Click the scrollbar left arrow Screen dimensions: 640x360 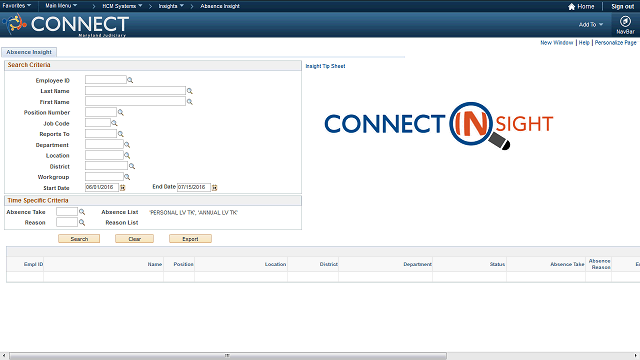click(3, 356)
